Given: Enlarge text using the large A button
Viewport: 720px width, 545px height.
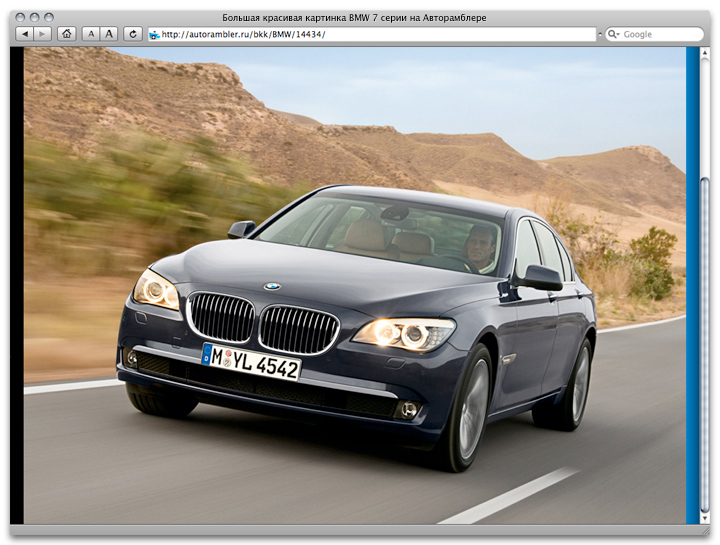Looking at the screenshot, I should (x=108, y=34).
